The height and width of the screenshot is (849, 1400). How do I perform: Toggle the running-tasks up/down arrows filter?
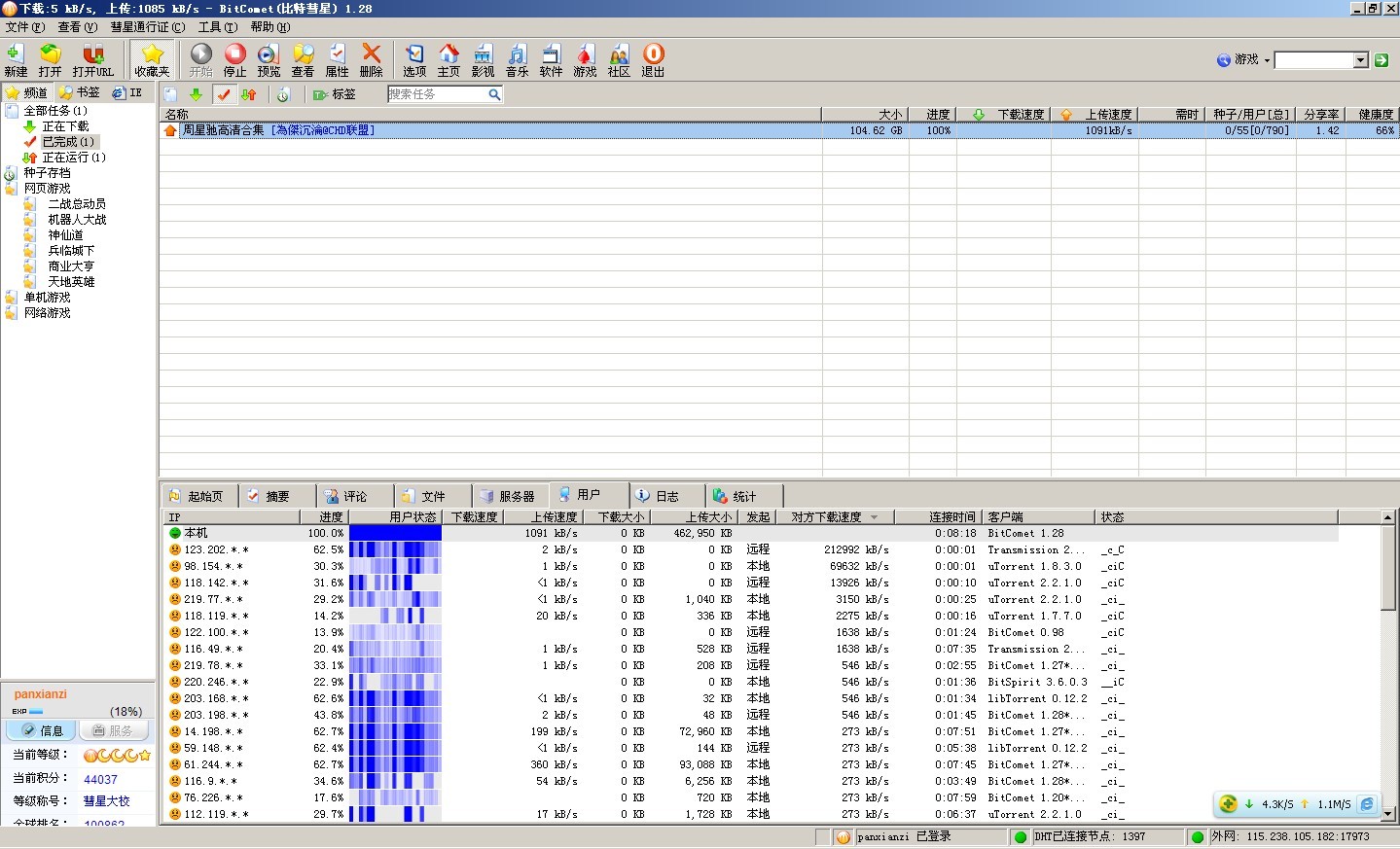point(249,94)
